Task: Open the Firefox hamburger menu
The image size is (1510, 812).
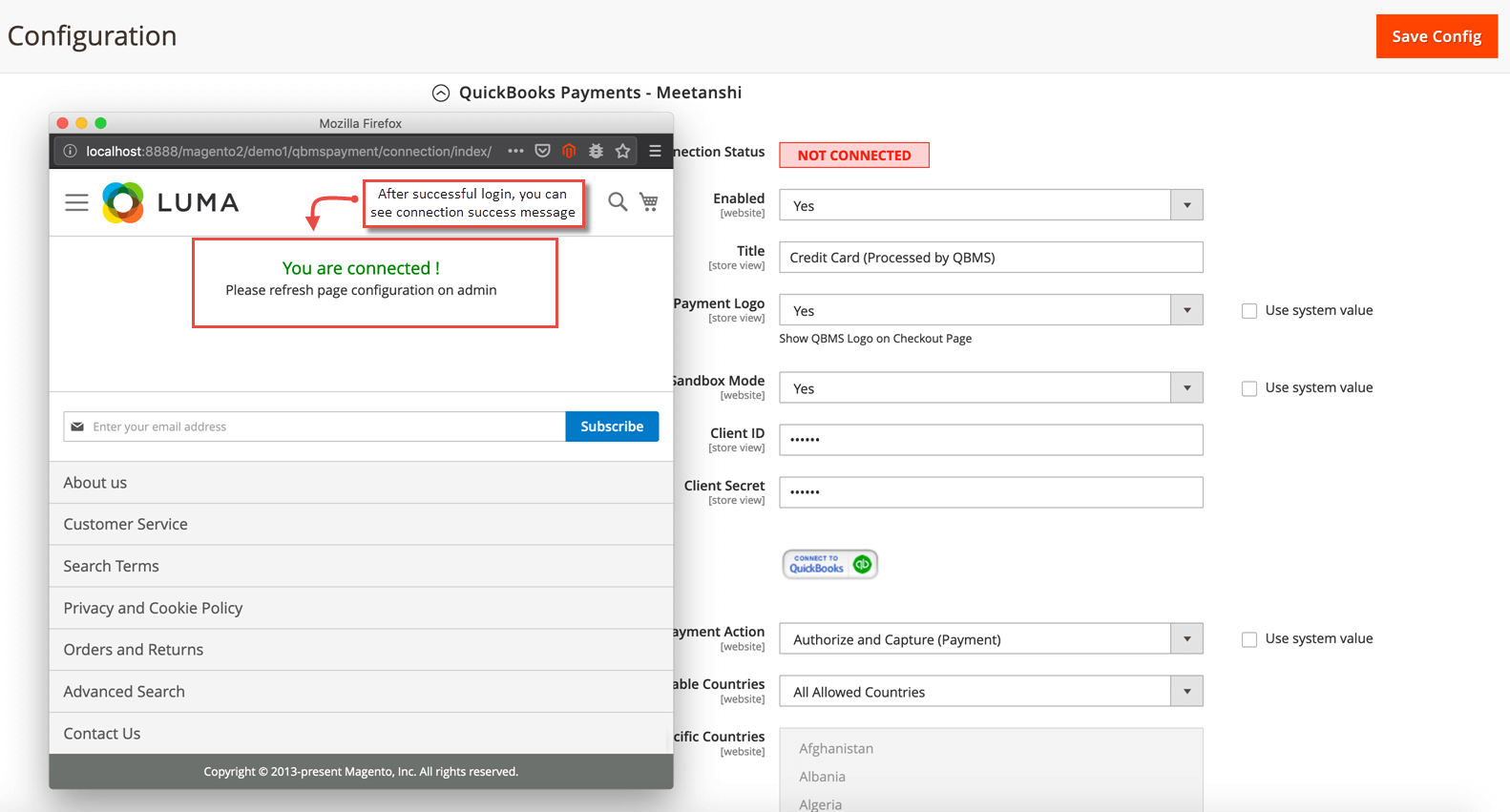Action: (x=655, y=151)
